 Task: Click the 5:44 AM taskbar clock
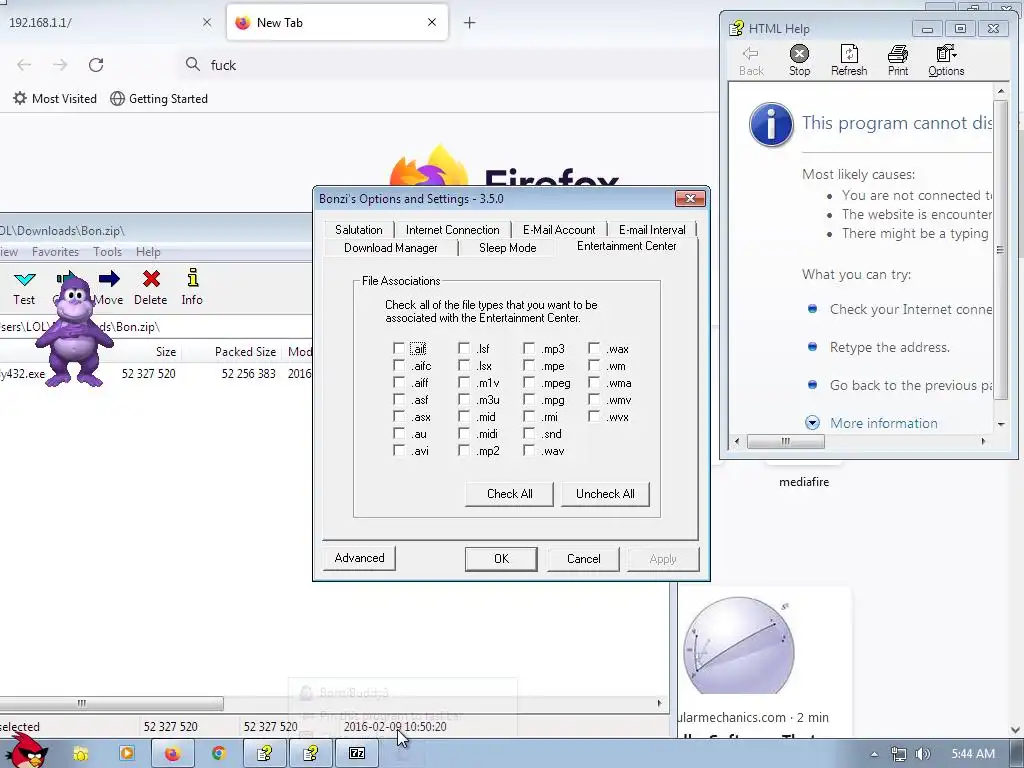point(973,754)
